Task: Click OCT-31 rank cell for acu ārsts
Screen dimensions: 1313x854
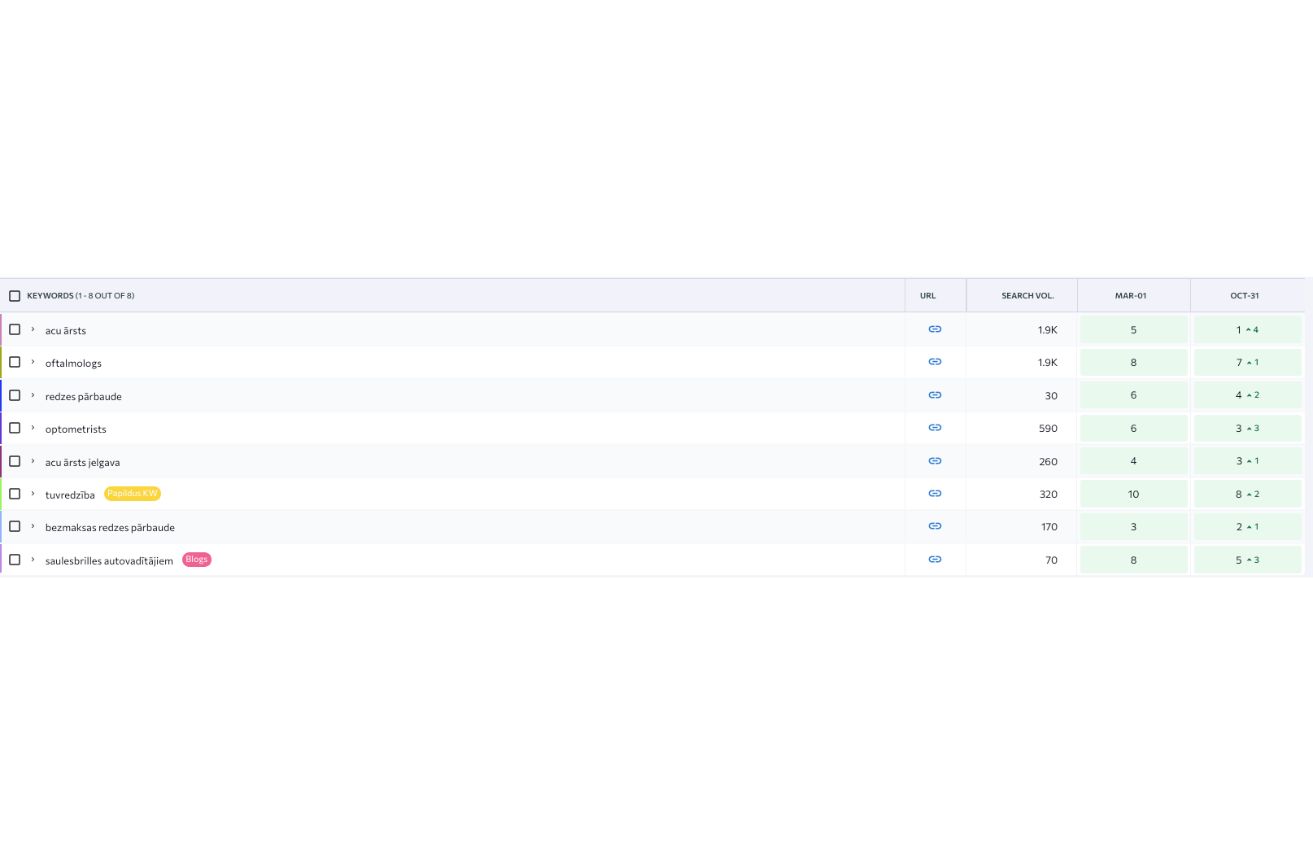Action: coord(1247,330)
